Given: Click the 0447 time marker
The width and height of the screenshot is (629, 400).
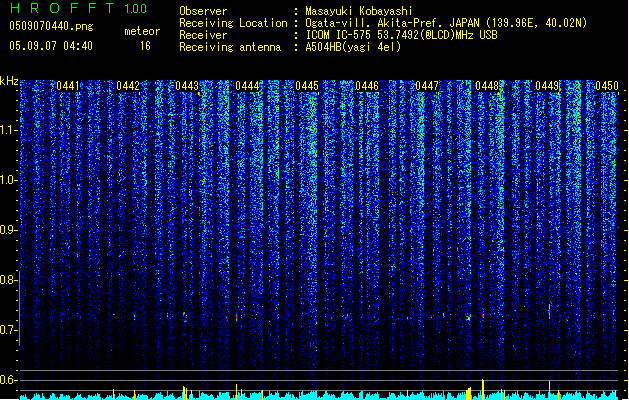Looking at the screenshot, I should pos(427,86).
